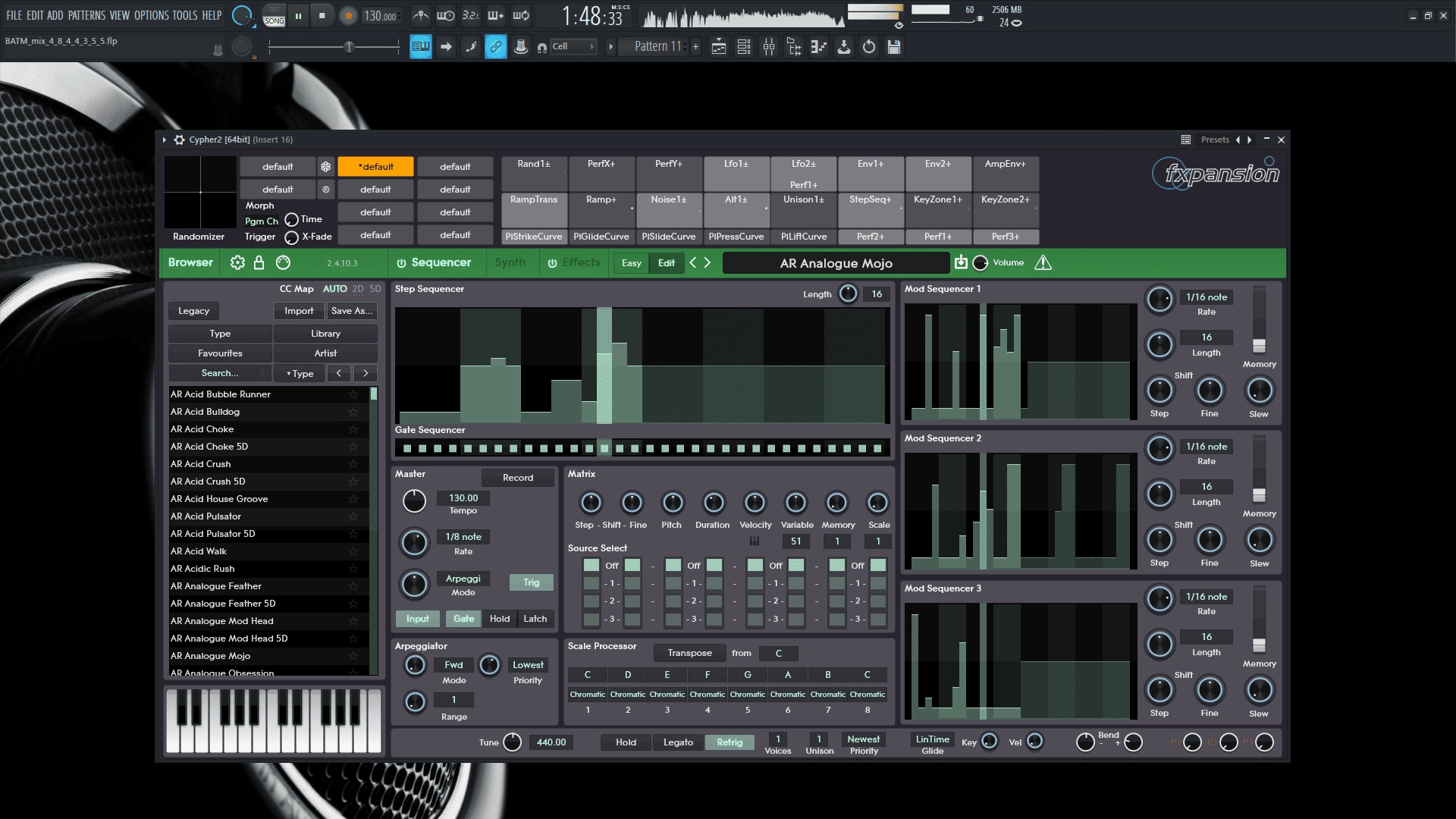Open the snap Cell dropdown
The width and height of the screenshot is (1456, 819).
(x=573, y=46)
